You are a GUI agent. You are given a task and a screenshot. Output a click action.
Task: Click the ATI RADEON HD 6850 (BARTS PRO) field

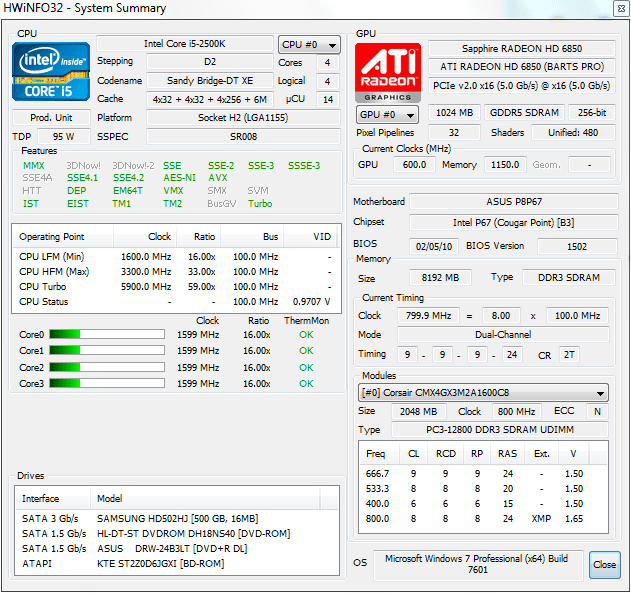(x=522, y=66)
